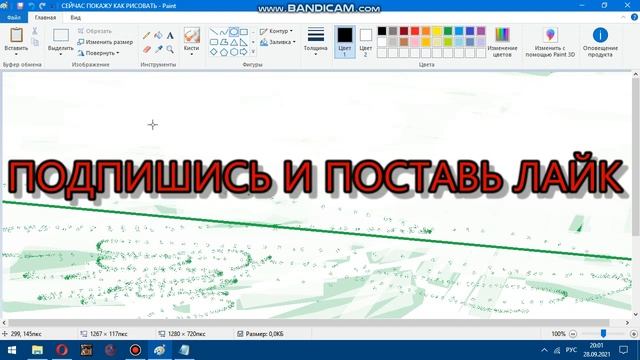Choose the Rounded rectangle shape
The image size is (640, 360).
[x=213, y=42]
